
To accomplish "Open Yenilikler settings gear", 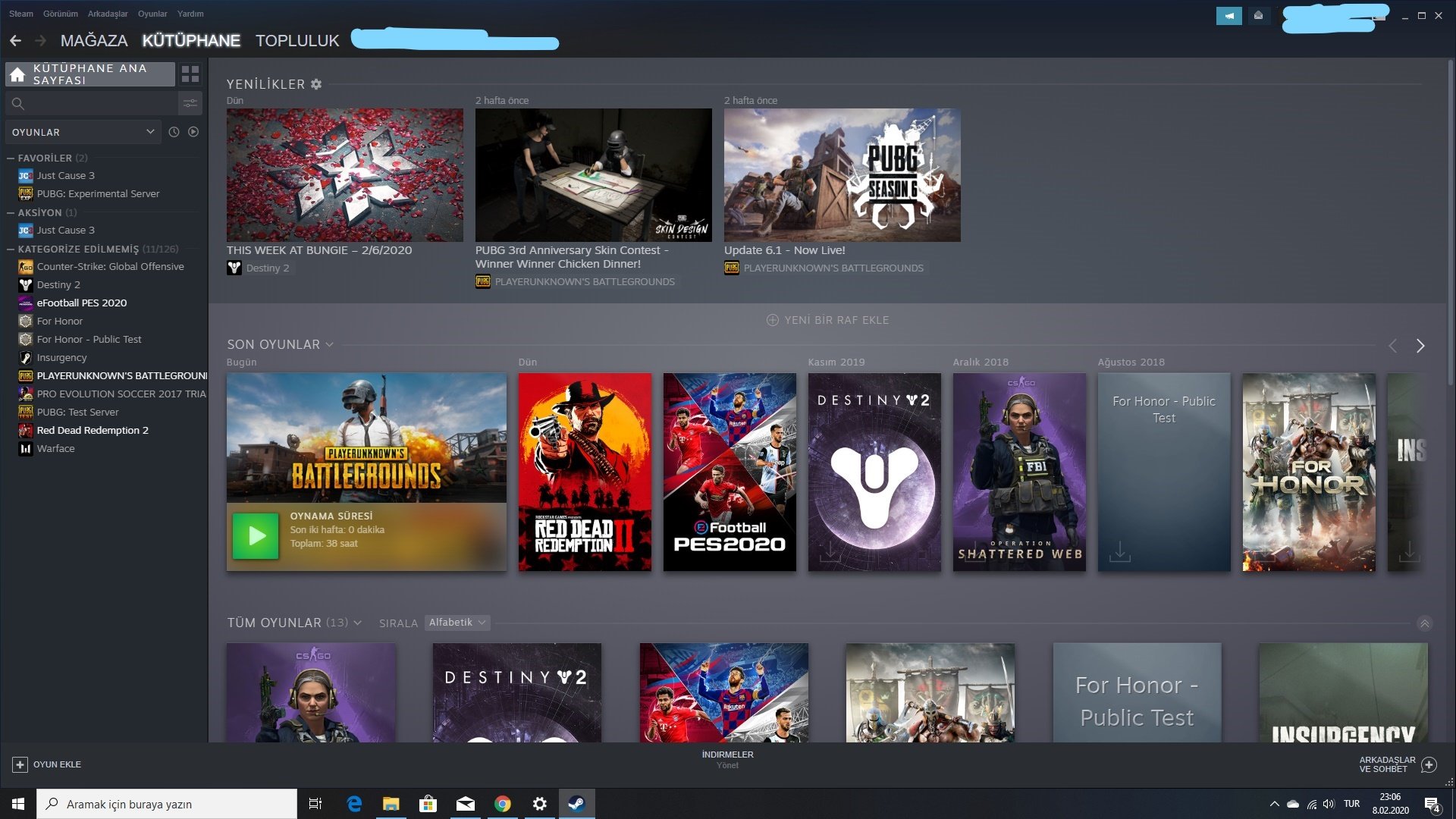I will [316, 84].
